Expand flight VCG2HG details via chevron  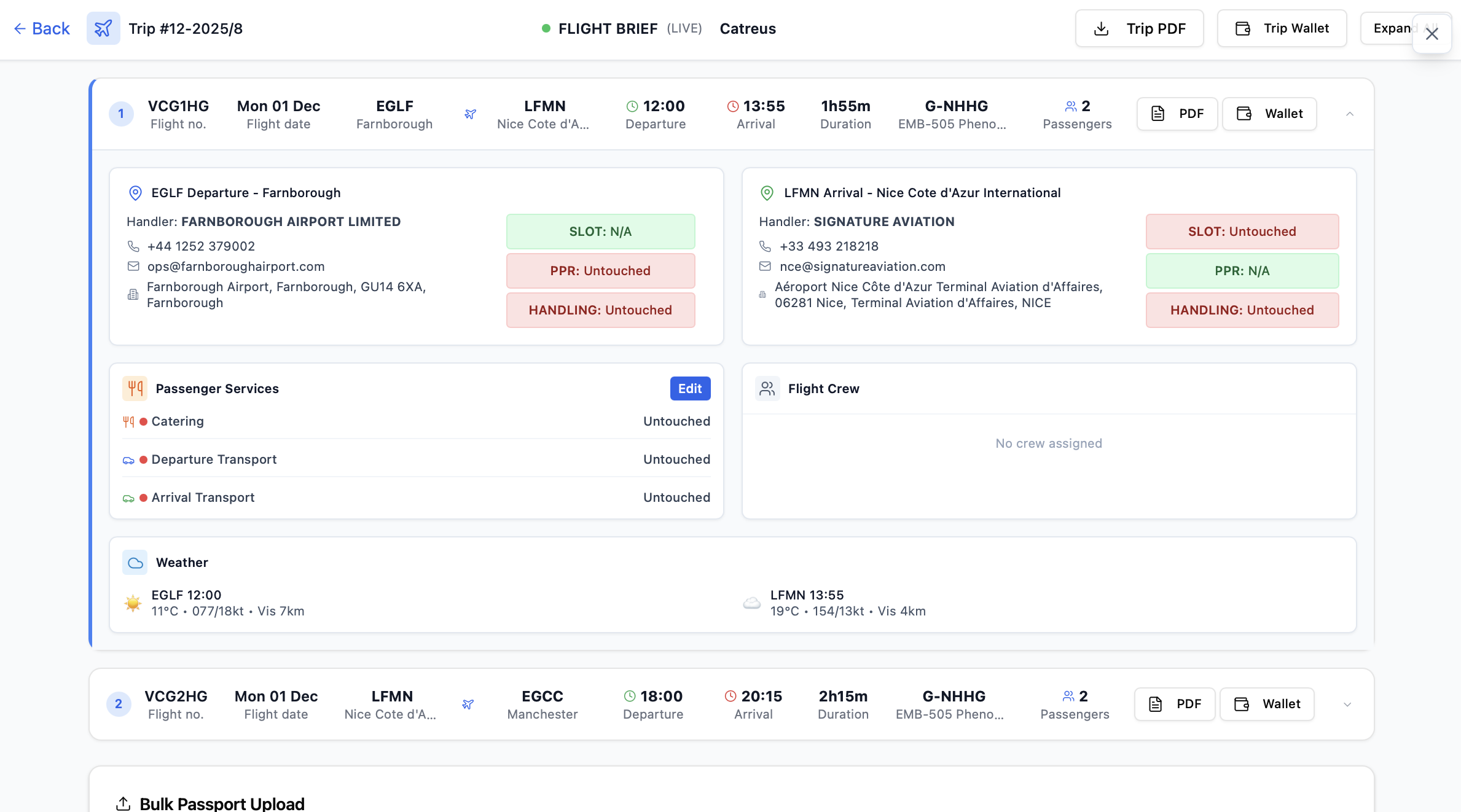tap(1347, 704)
